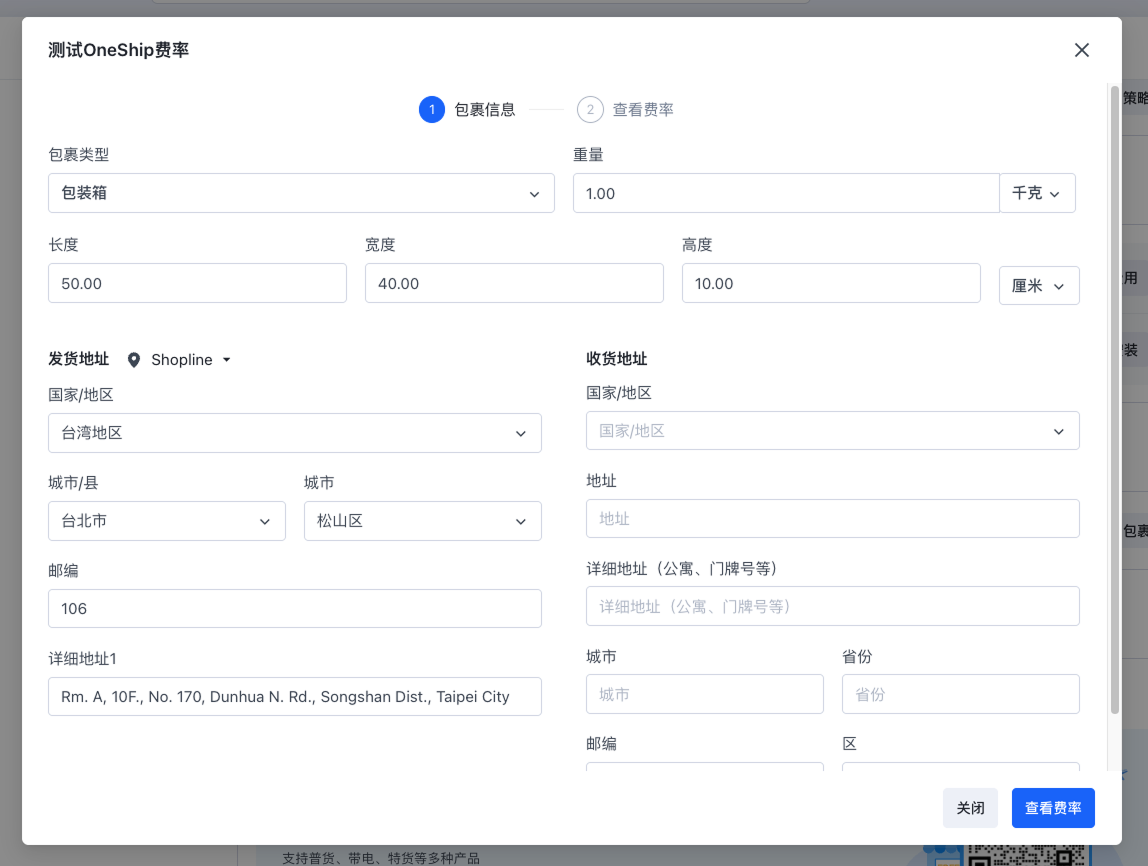Click the step 1 package info indicator
The width and height of the screenshot is (1148, 866).
point(431,110)
